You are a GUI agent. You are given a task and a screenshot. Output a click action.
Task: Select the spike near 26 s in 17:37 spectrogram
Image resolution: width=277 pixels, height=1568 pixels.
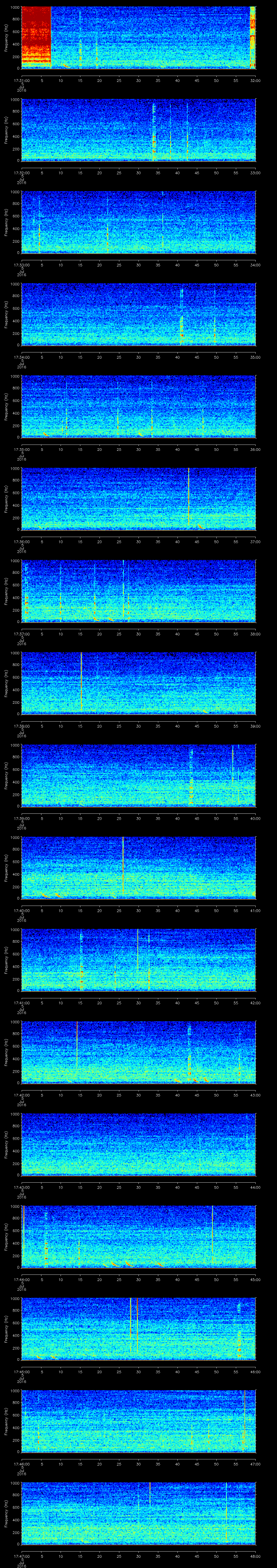[x=123, y=589]
